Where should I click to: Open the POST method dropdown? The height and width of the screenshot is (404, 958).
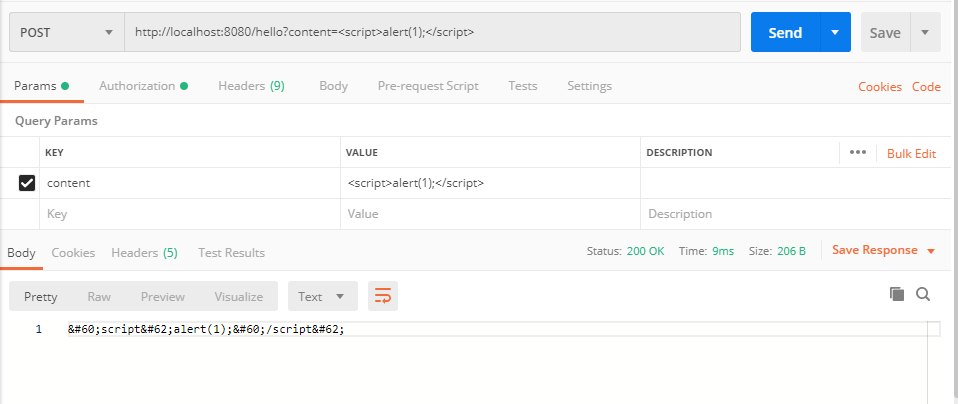point(67,32)
